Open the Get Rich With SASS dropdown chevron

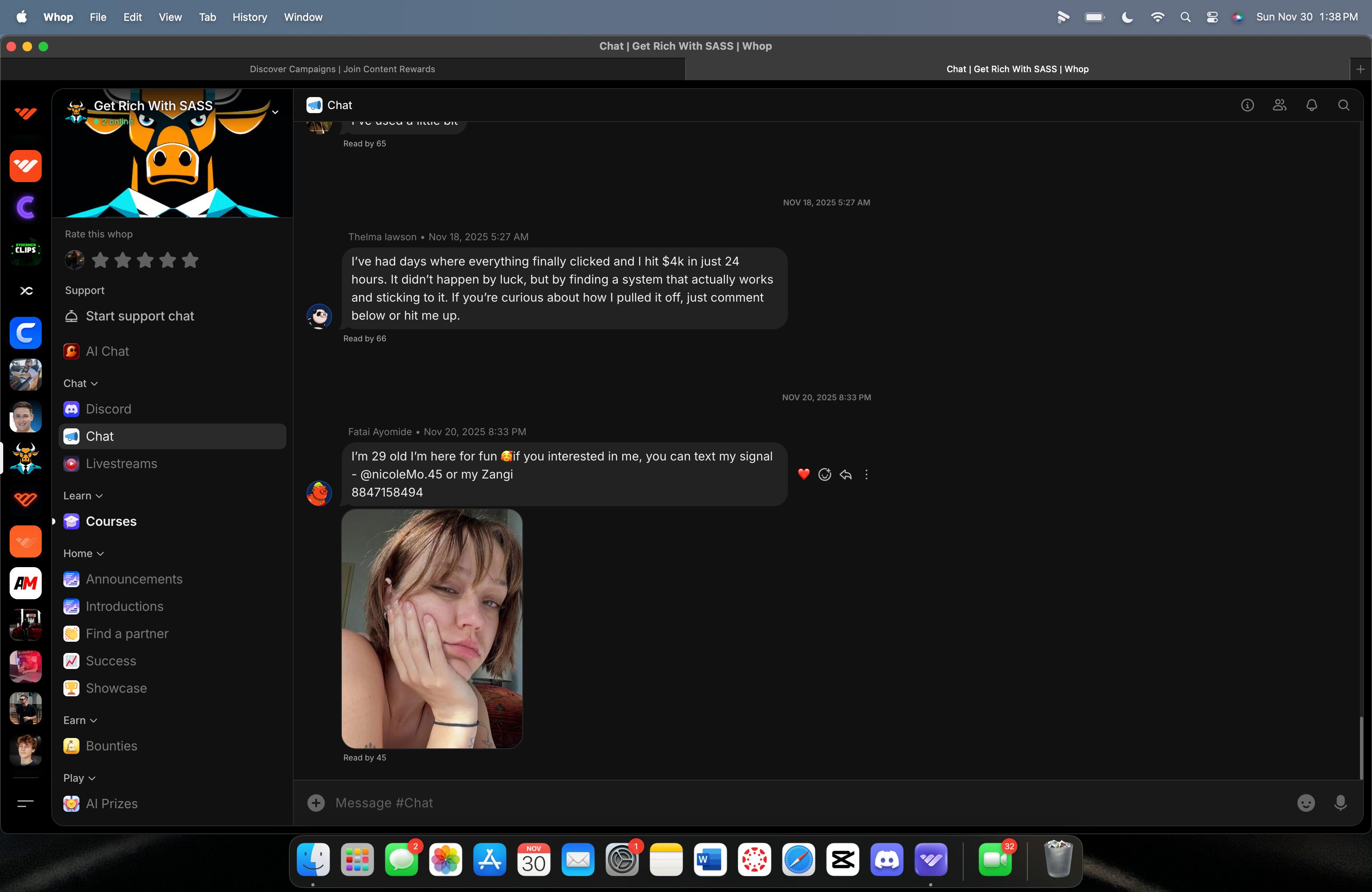(276, 112)
